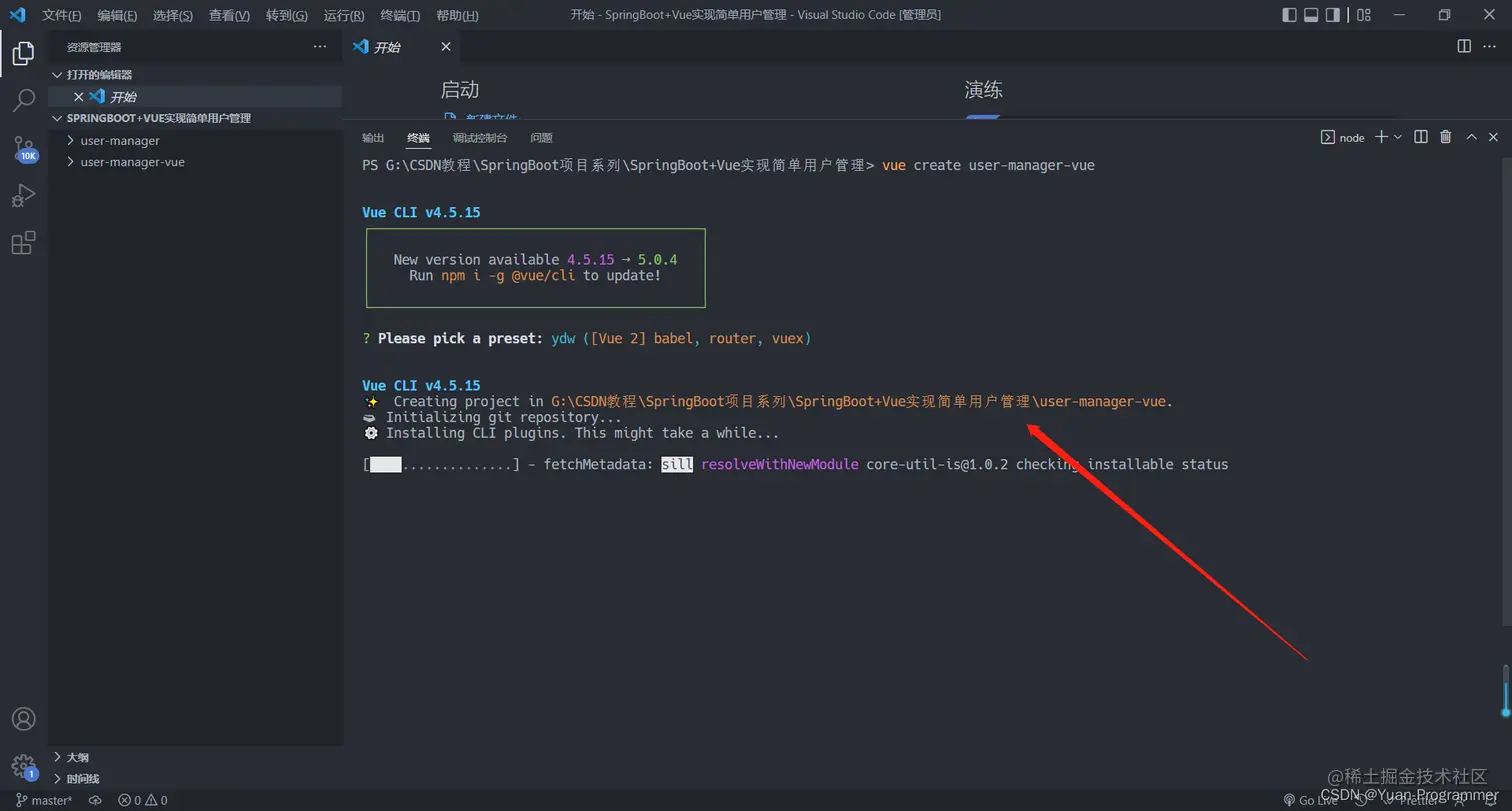The height and width of the screenshot is (811, 1512).
Task: Open the Run and Debug view
Action: tap(23, 195)
